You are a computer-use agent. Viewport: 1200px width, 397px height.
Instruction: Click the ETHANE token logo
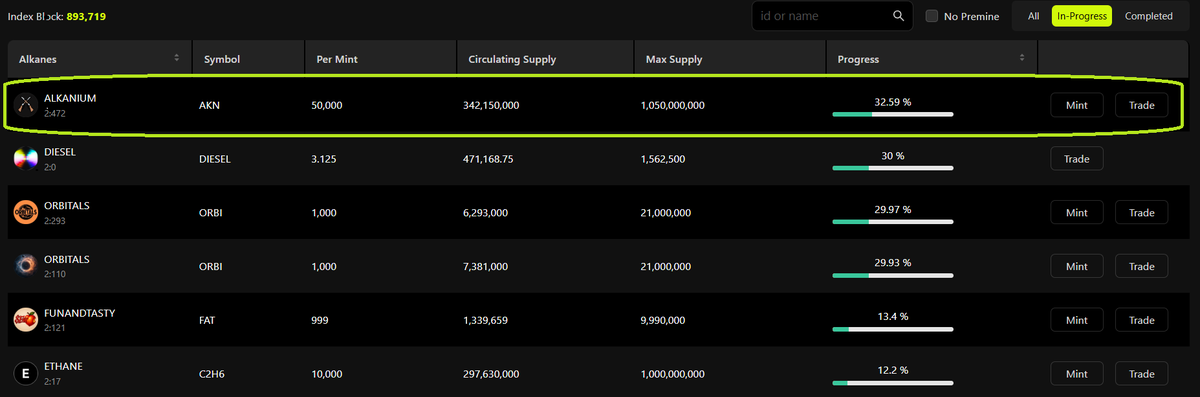pyautogui.click(x=26, y=373)
